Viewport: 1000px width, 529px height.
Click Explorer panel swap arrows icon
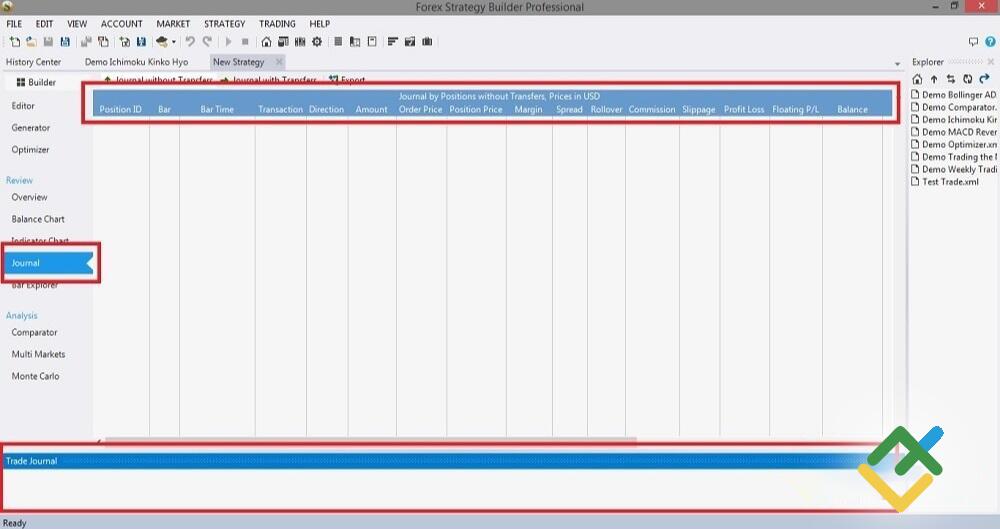(x=951, y=79)
